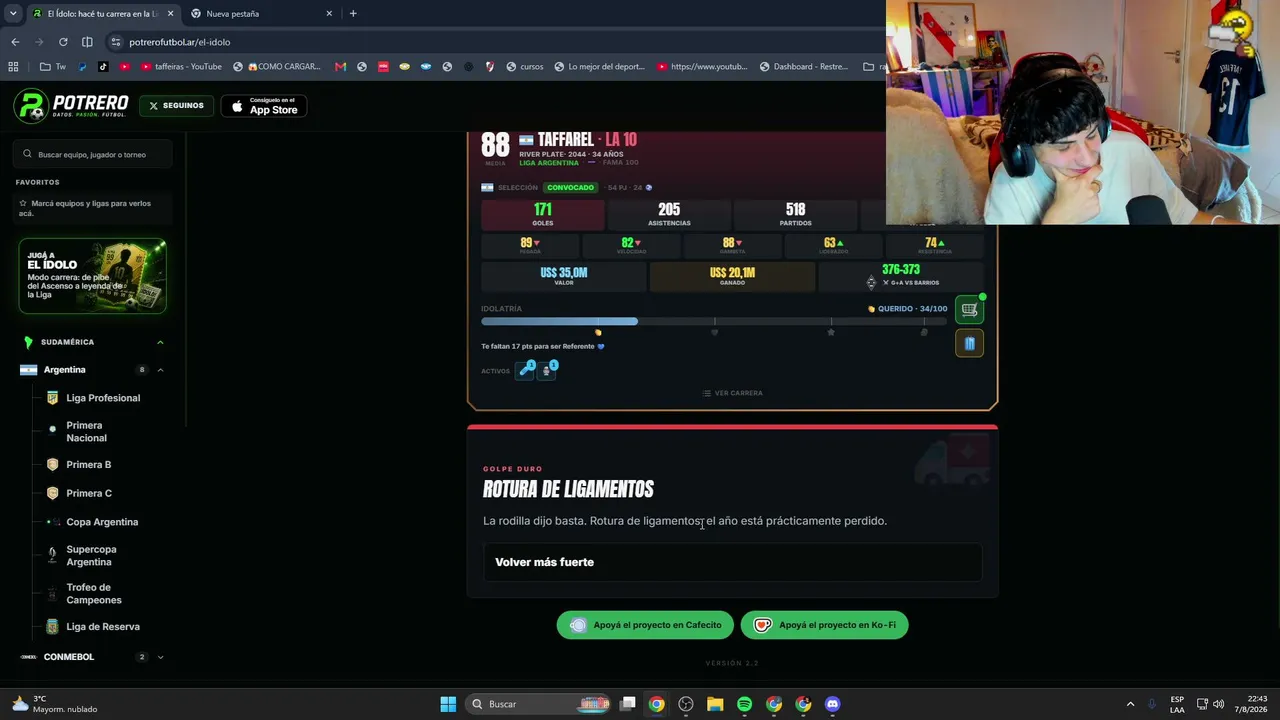Focus the team, player or tournament search box
1280x720 pixels.
click(x=93, y=155)
